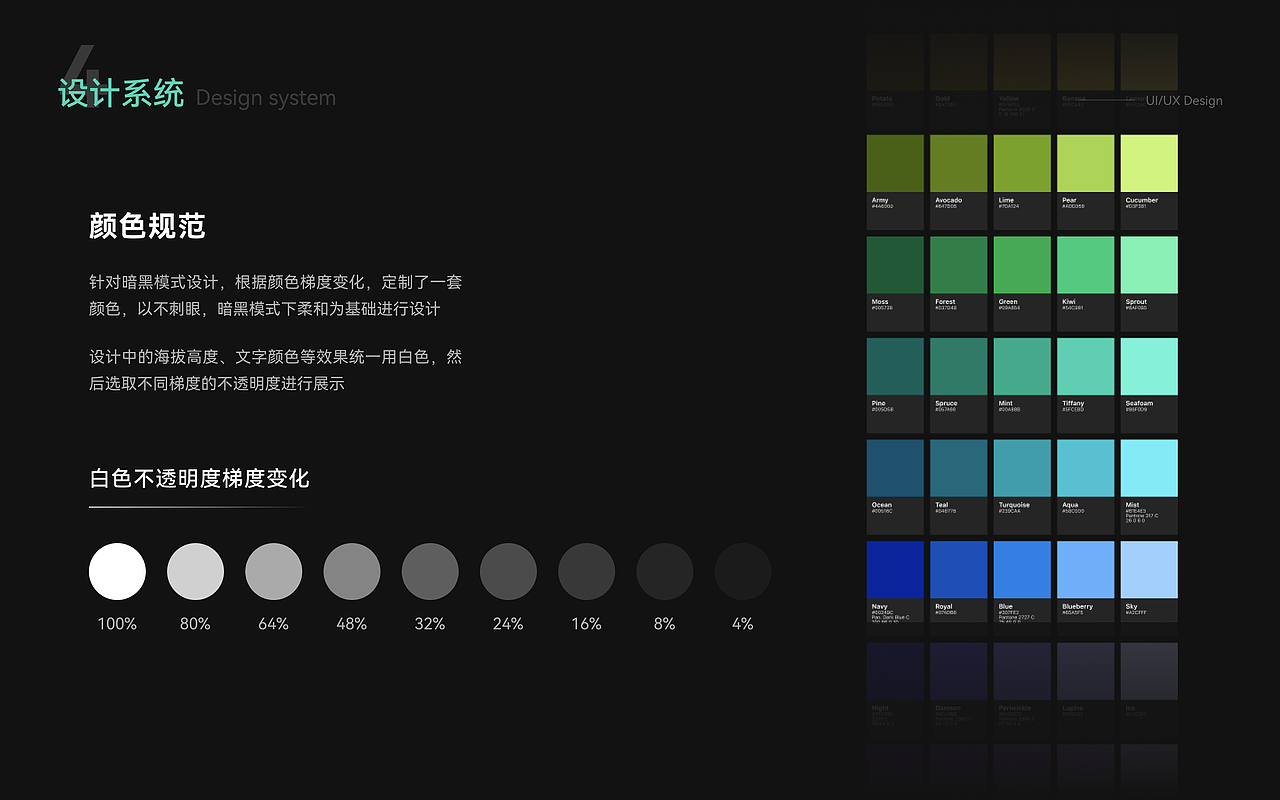Select the Pear light green swatch
Screen dimensions: 1280x800
click(1085, 163)
